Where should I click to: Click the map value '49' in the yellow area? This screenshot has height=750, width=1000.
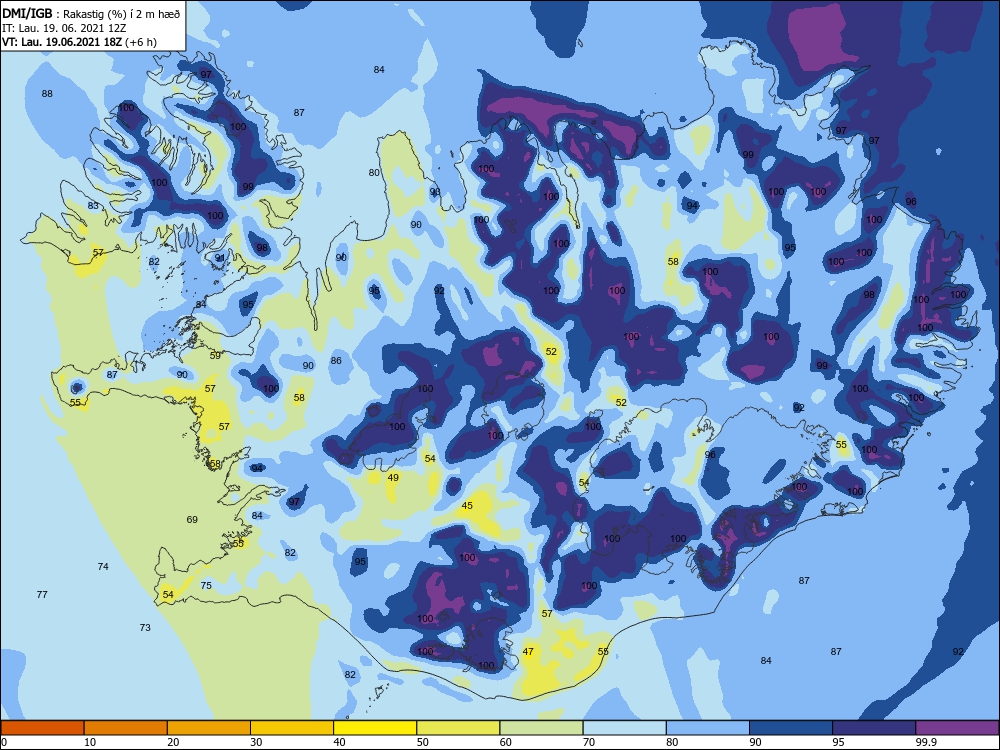(393, 478)
